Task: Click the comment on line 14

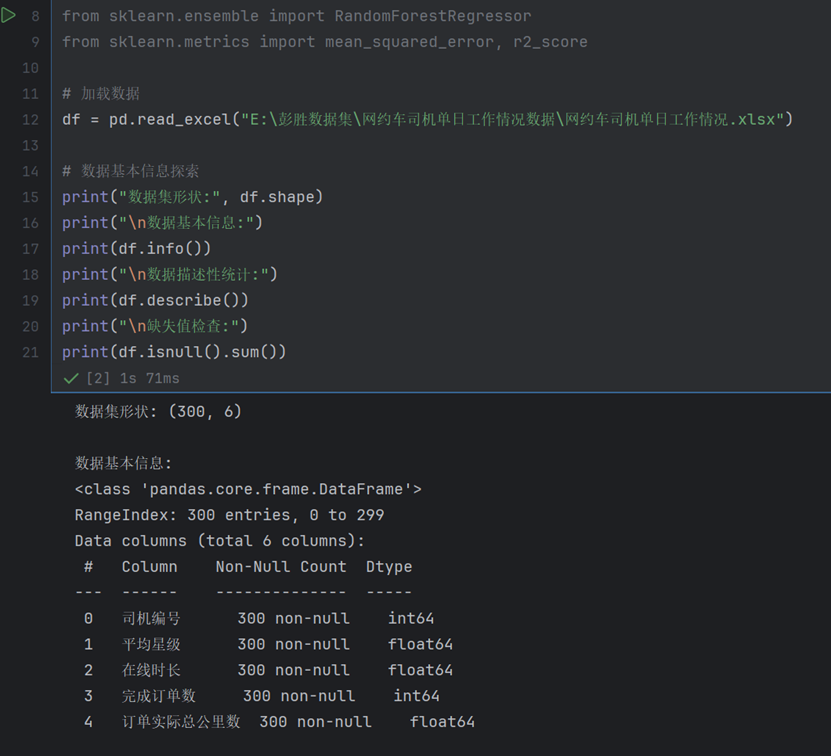Action: (130, 171)
